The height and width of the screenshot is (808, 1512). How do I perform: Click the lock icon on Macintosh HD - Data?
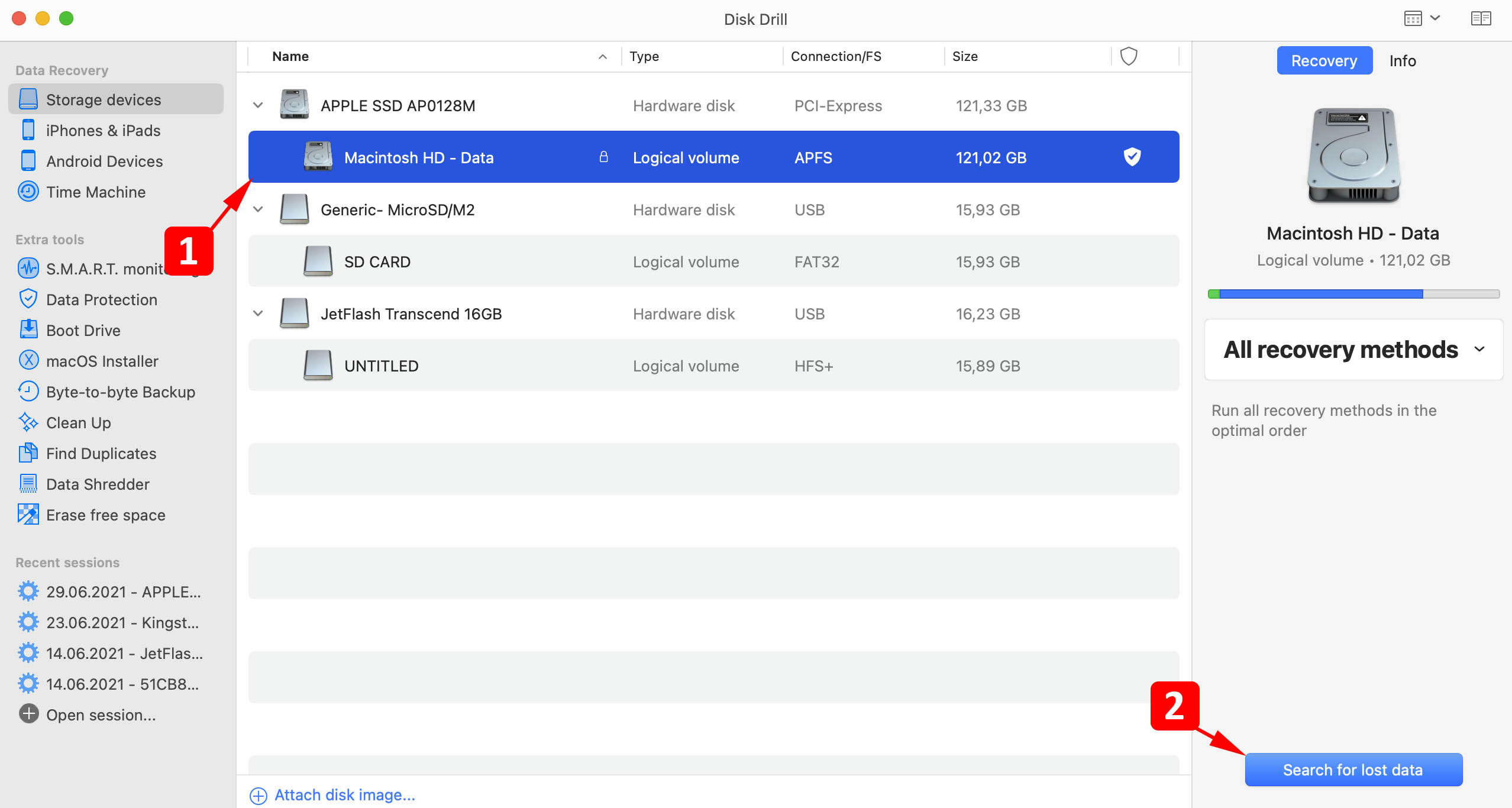click(x=603, y=157)
